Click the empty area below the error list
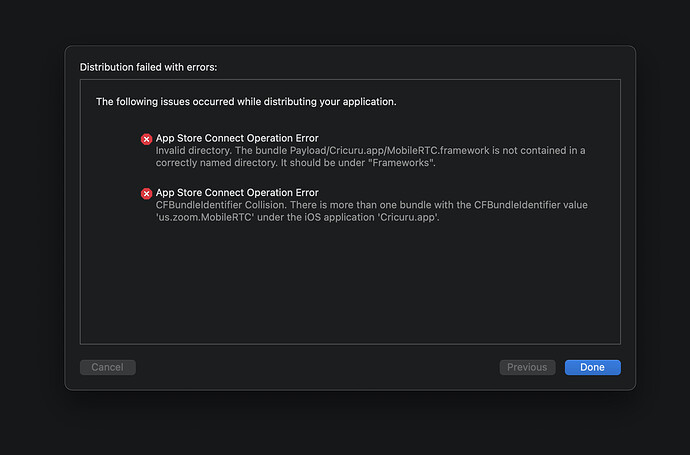 (x=350, y=290)
